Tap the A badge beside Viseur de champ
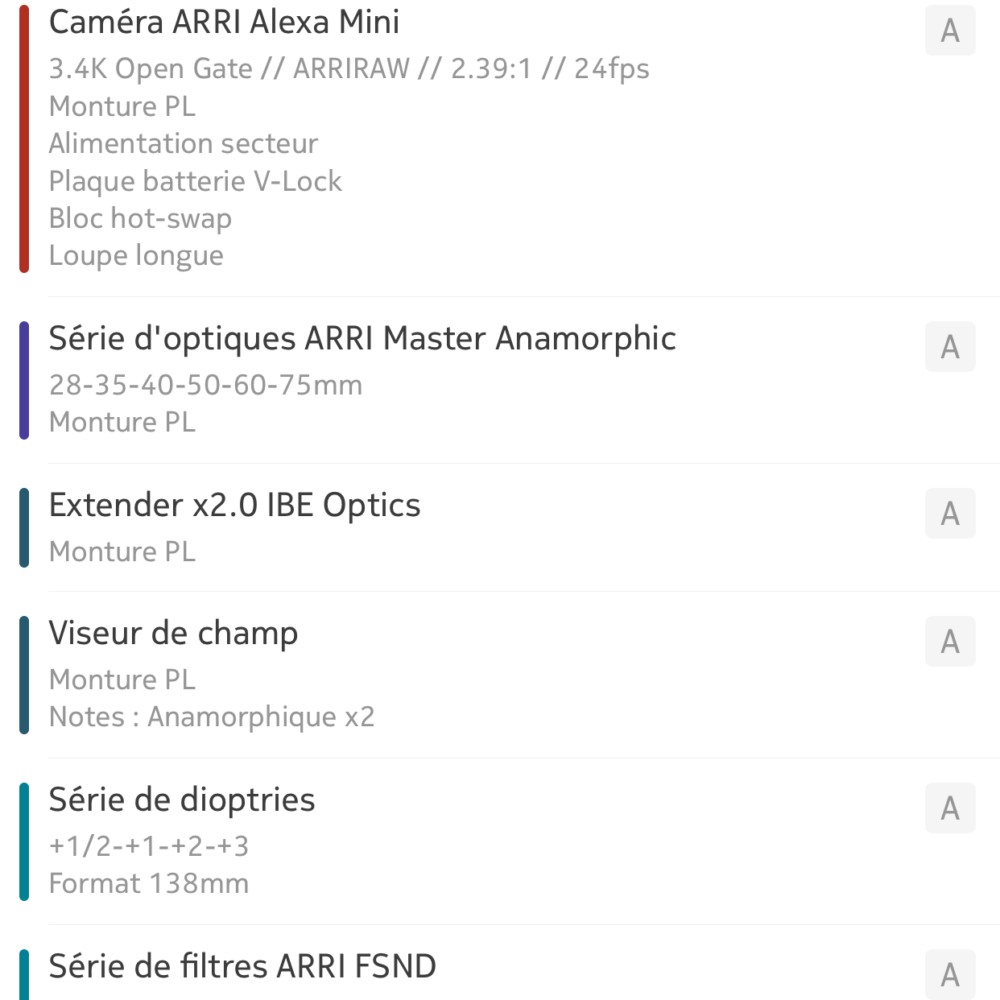 (x=950, y=641)
